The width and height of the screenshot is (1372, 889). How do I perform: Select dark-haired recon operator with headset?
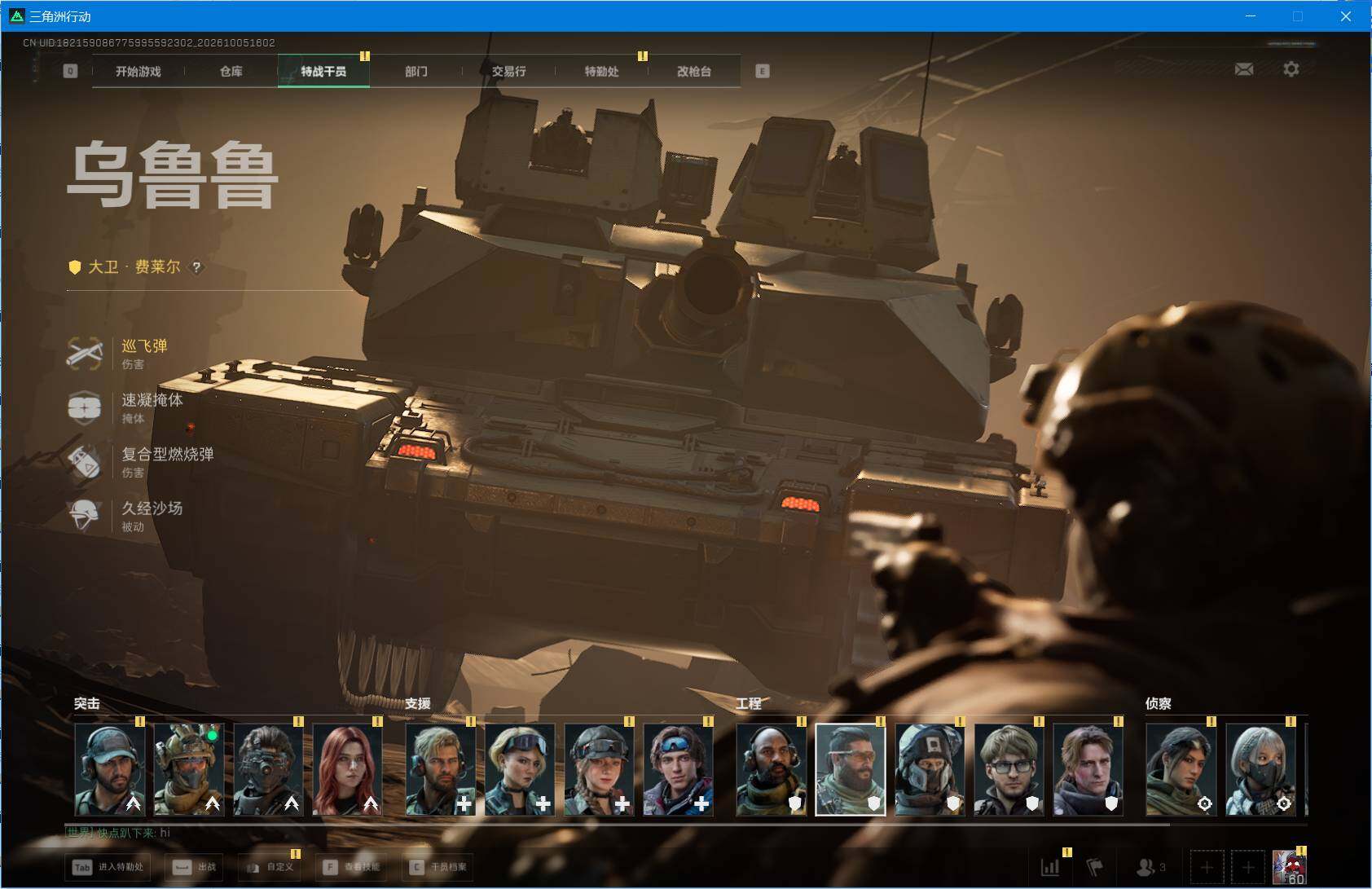[x=1181, y=770]
